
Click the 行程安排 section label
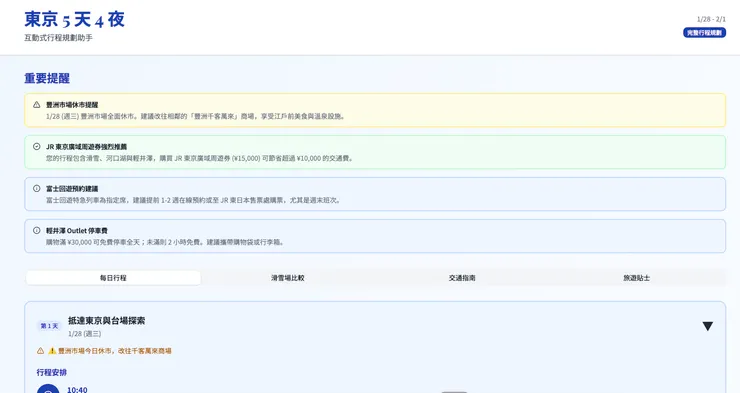52,372
